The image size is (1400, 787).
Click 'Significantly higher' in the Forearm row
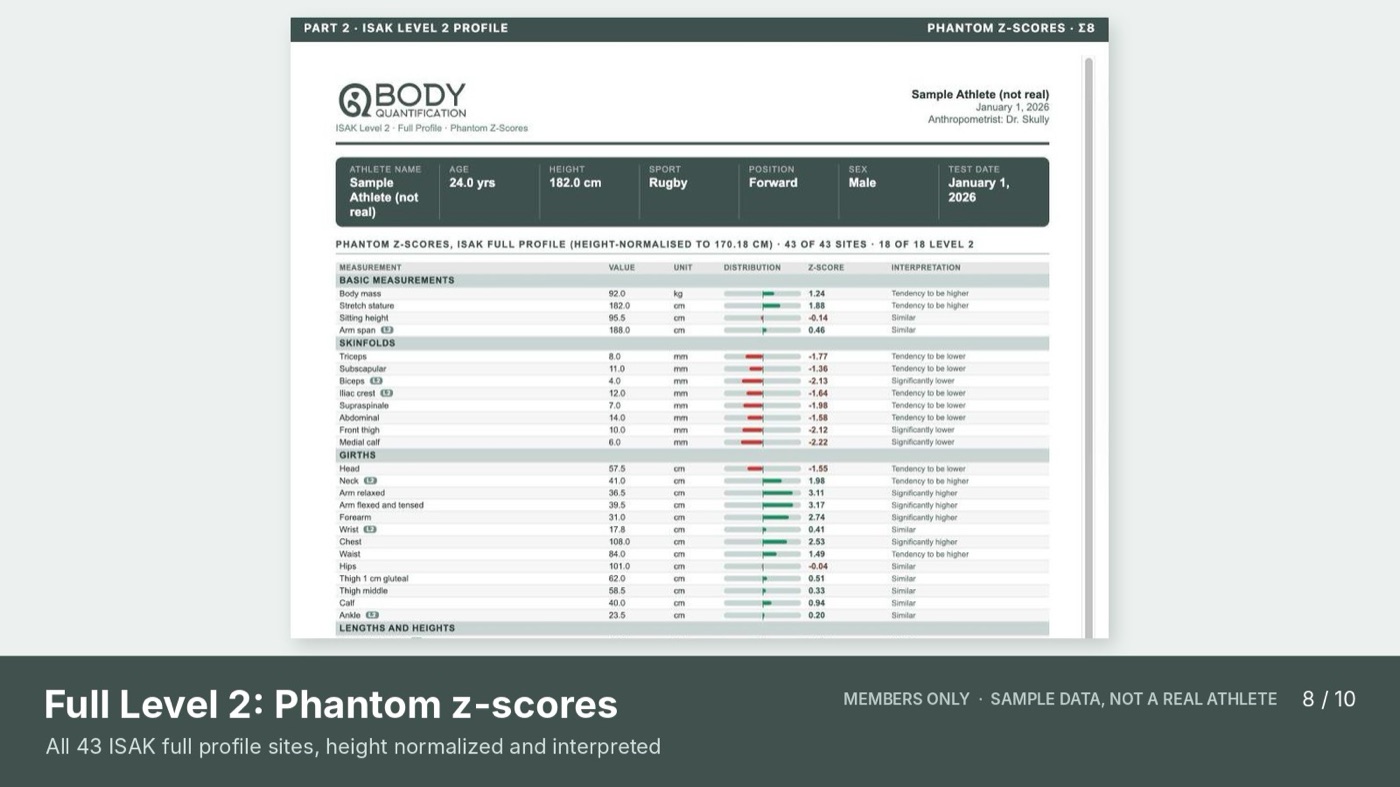coord(924,518)
